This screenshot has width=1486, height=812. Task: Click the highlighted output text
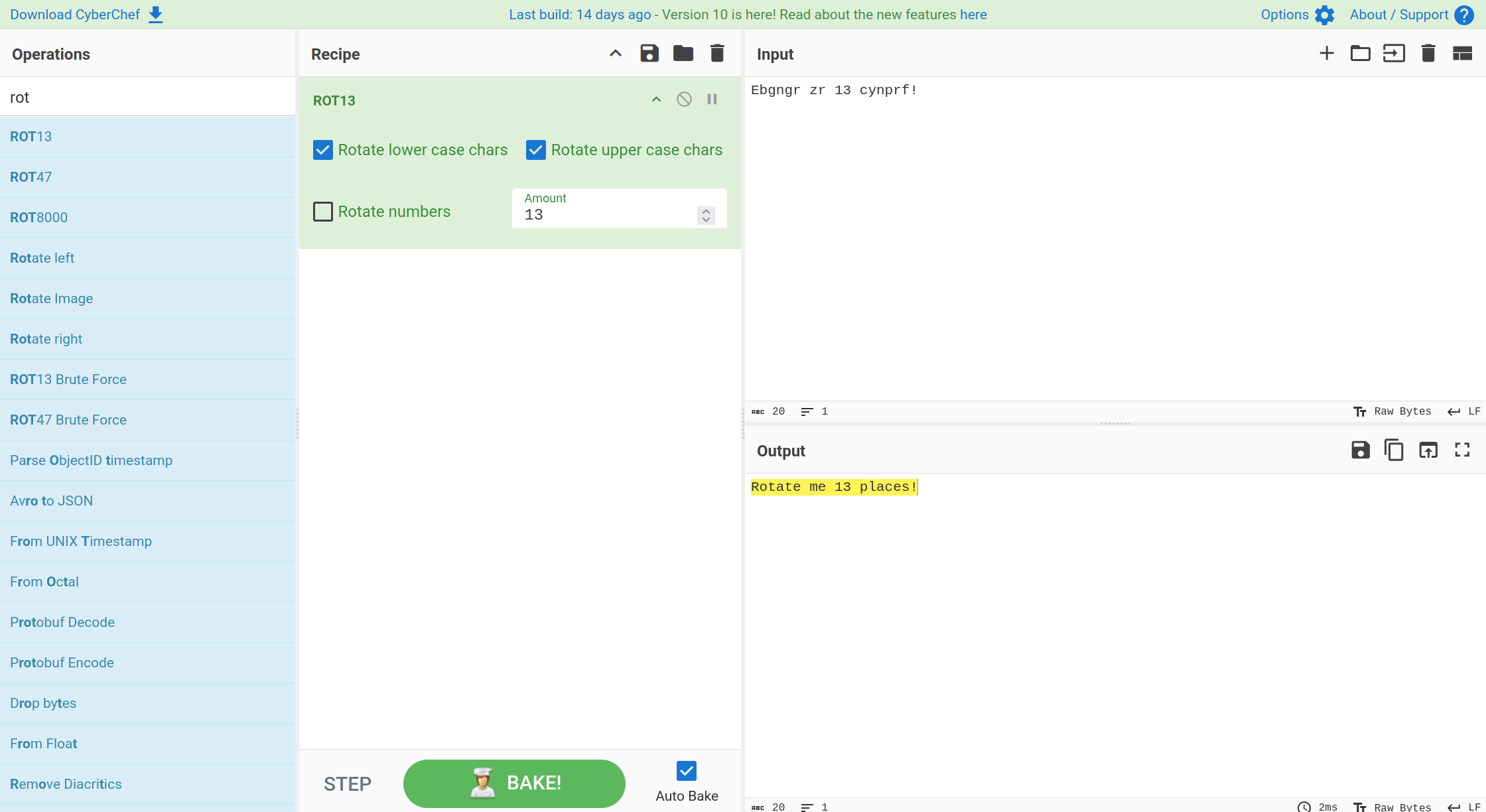[x=834, y=487]
